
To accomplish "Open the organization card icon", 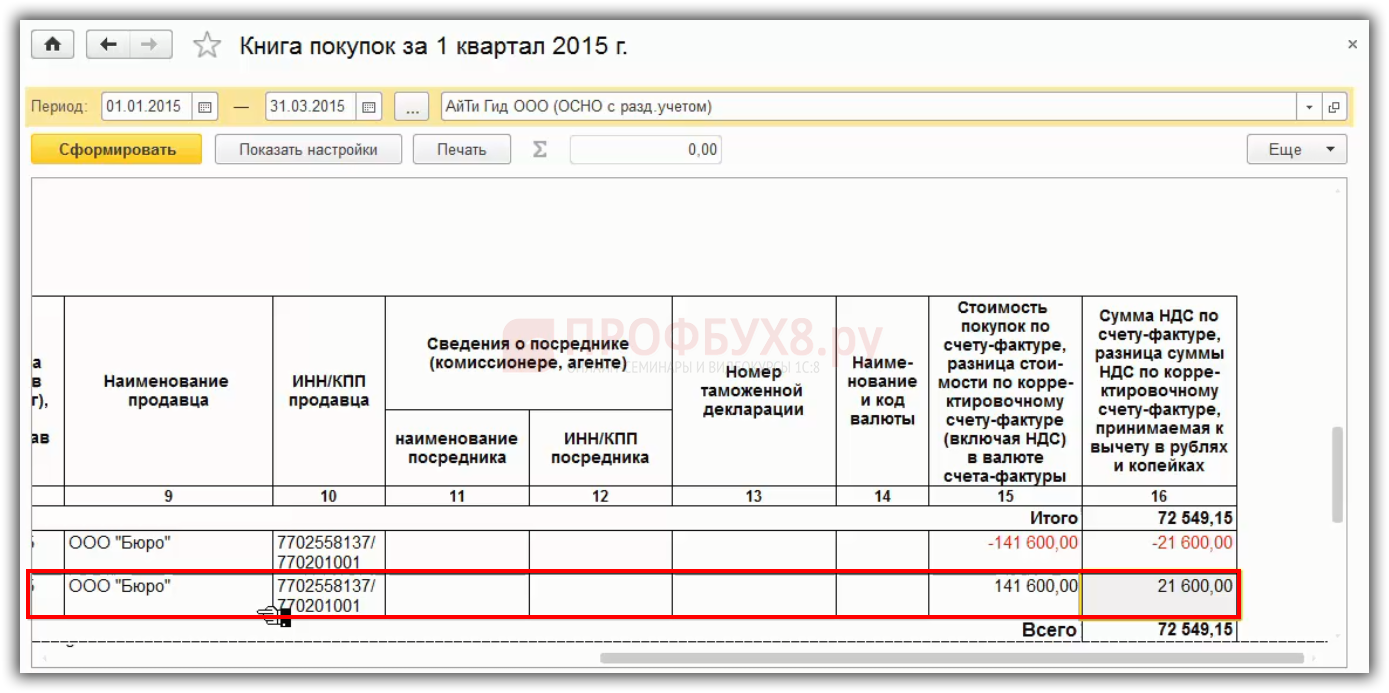I will tap(1334, 107).
